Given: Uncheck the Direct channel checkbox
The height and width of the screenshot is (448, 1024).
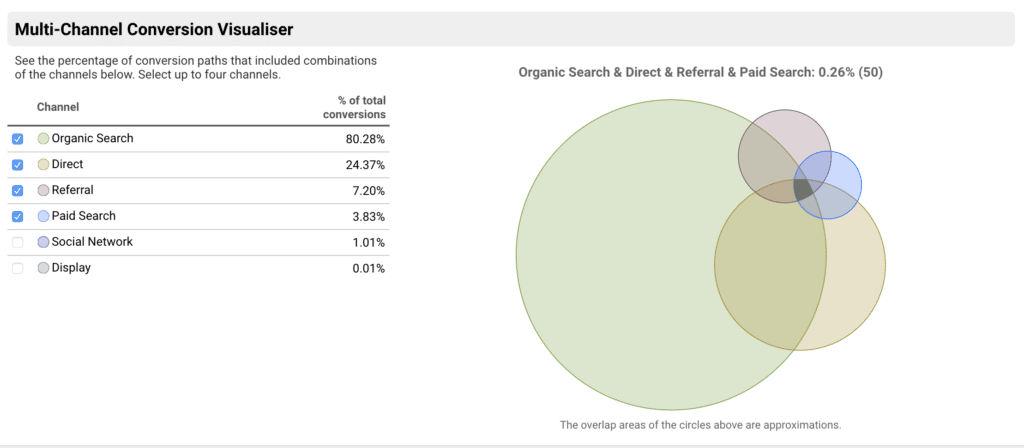Looking at the screenshot, I should point(17,165).
